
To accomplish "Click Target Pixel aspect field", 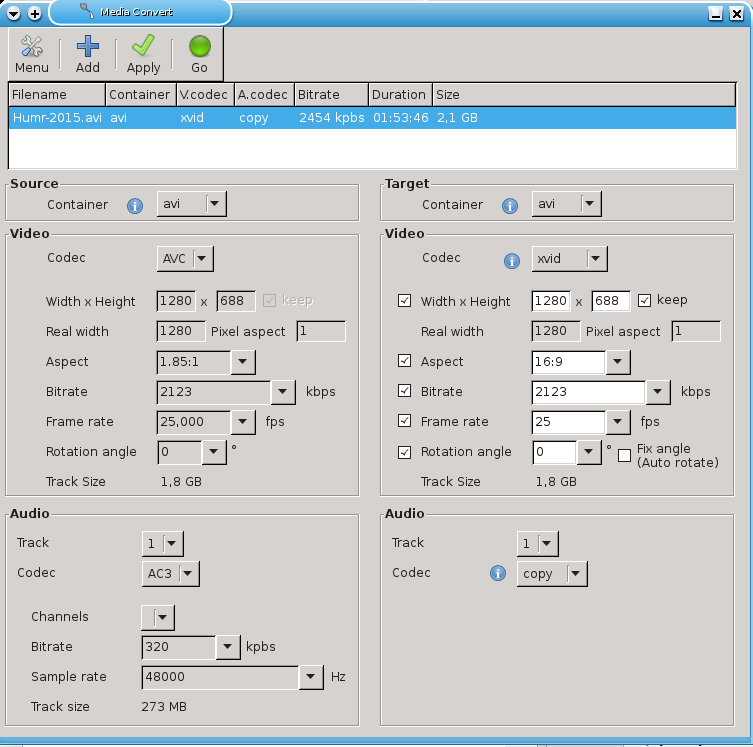I will (x=696, y=331).
